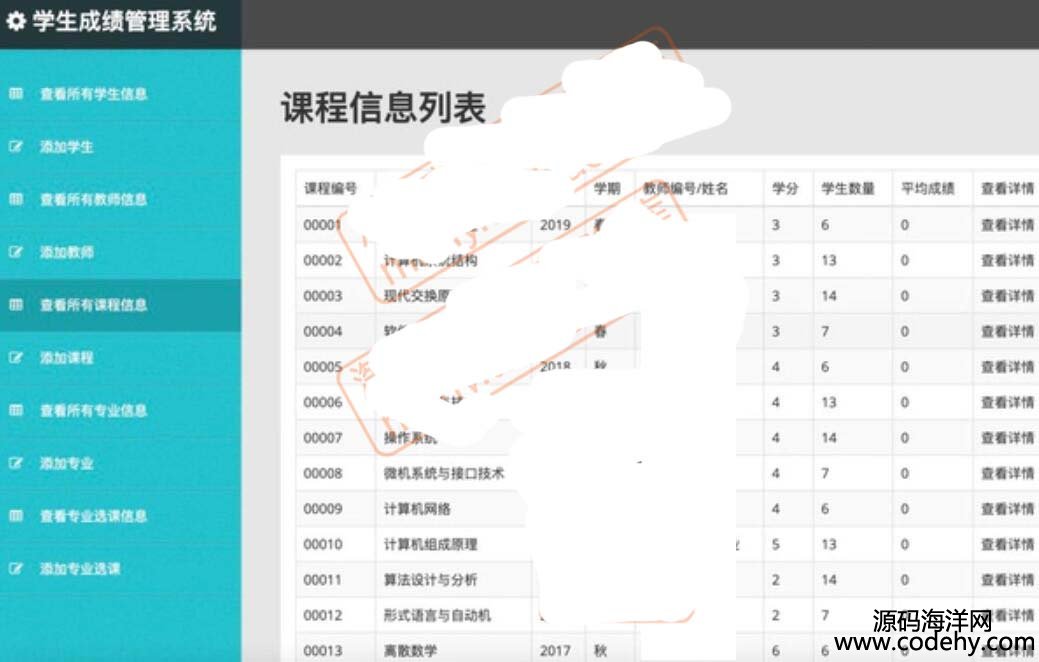Click 查看详情 in row 00009
Viewport: 1039px width, 662px height.
tap(1007, 509)
